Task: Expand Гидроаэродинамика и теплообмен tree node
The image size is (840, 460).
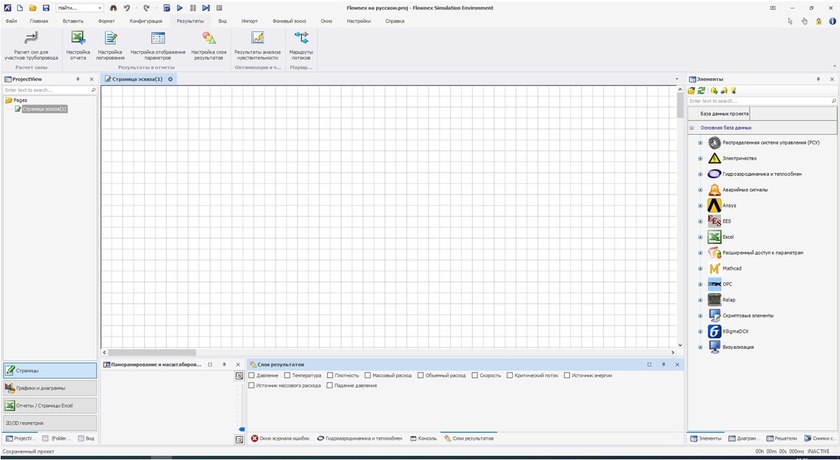Action: pos(700,174)
